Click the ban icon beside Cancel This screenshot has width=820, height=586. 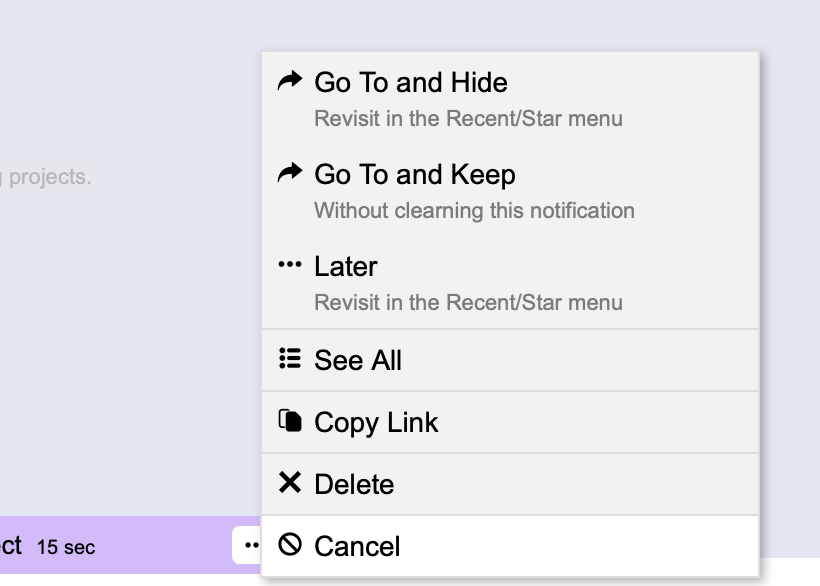(290, 545)
